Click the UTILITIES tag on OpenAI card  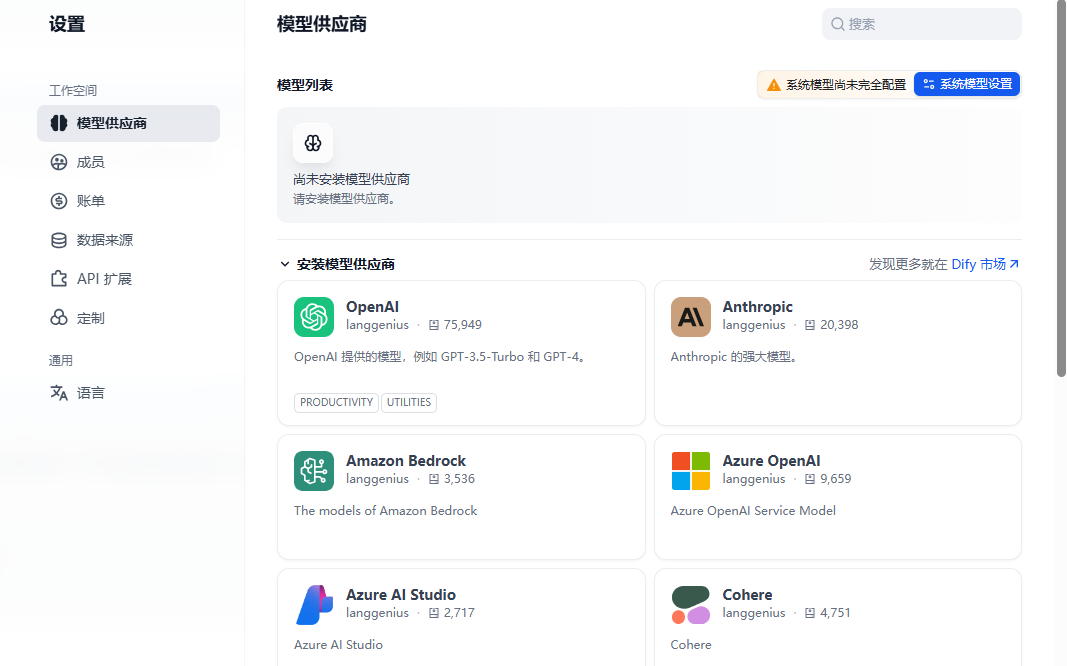409,402
